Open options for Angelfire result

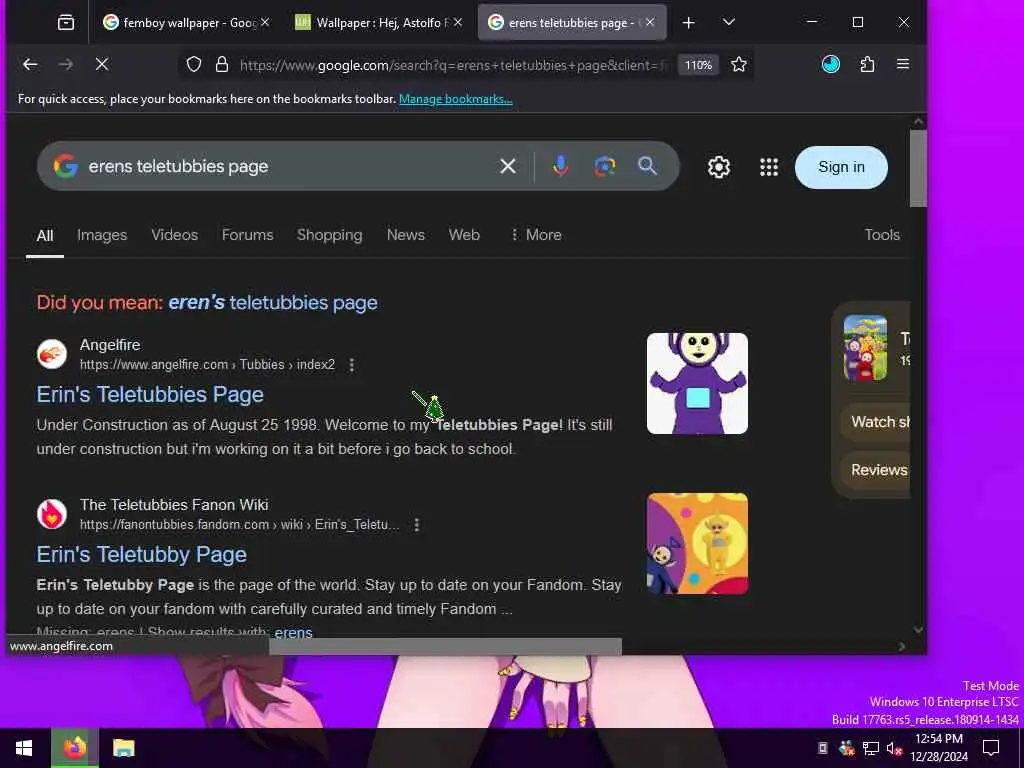click(351, 365)
